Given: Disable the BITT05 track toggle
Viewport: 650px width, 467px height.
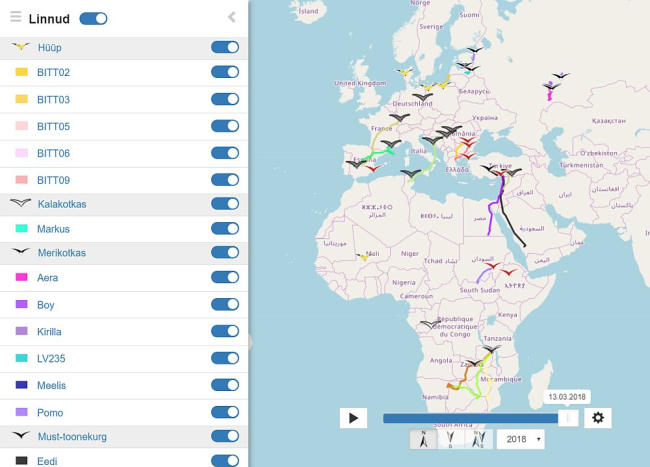Looking at the screenshot, I should [225, 126].
